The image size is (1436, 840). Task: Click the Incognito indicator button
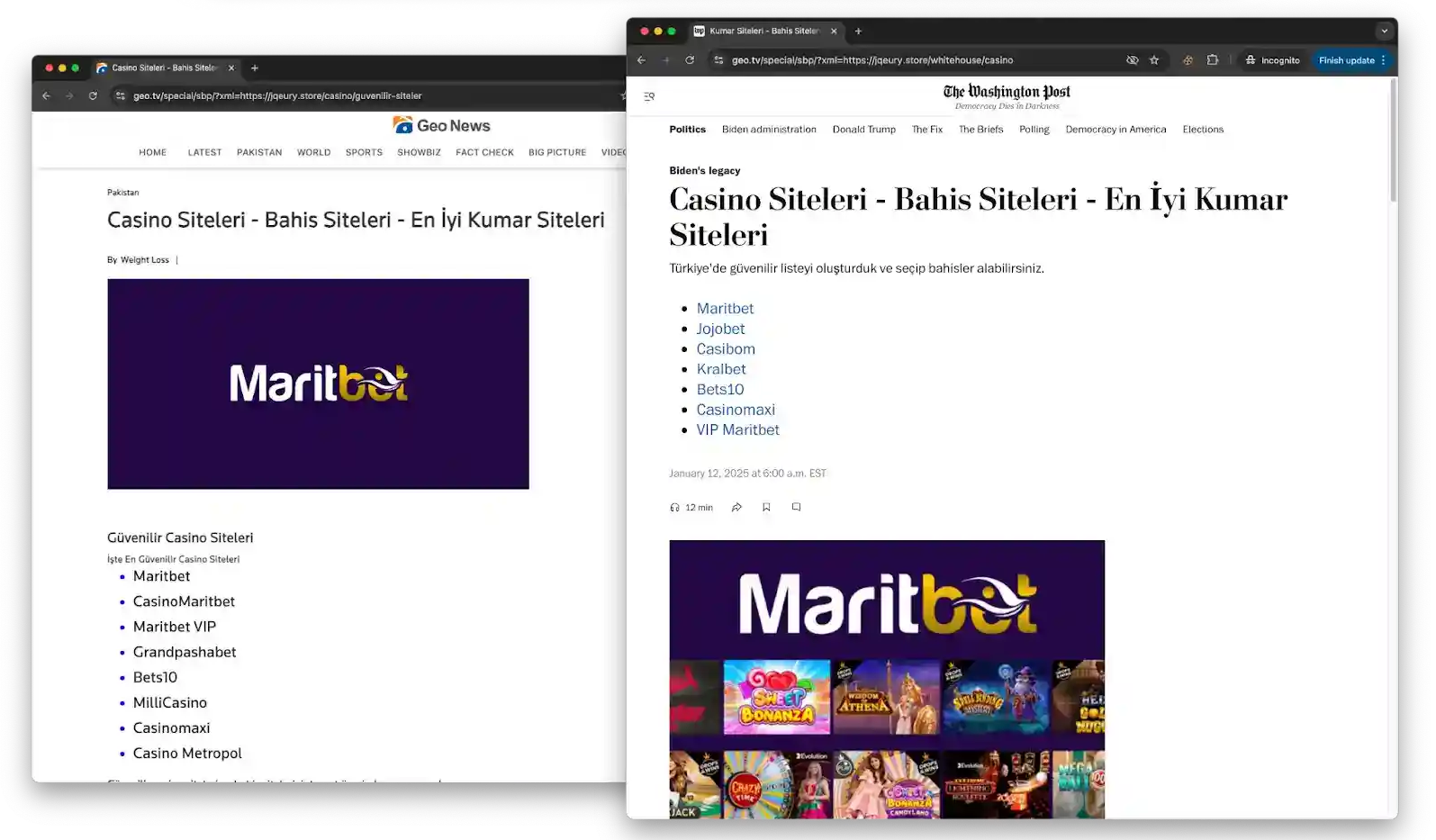click(1272, 60)
